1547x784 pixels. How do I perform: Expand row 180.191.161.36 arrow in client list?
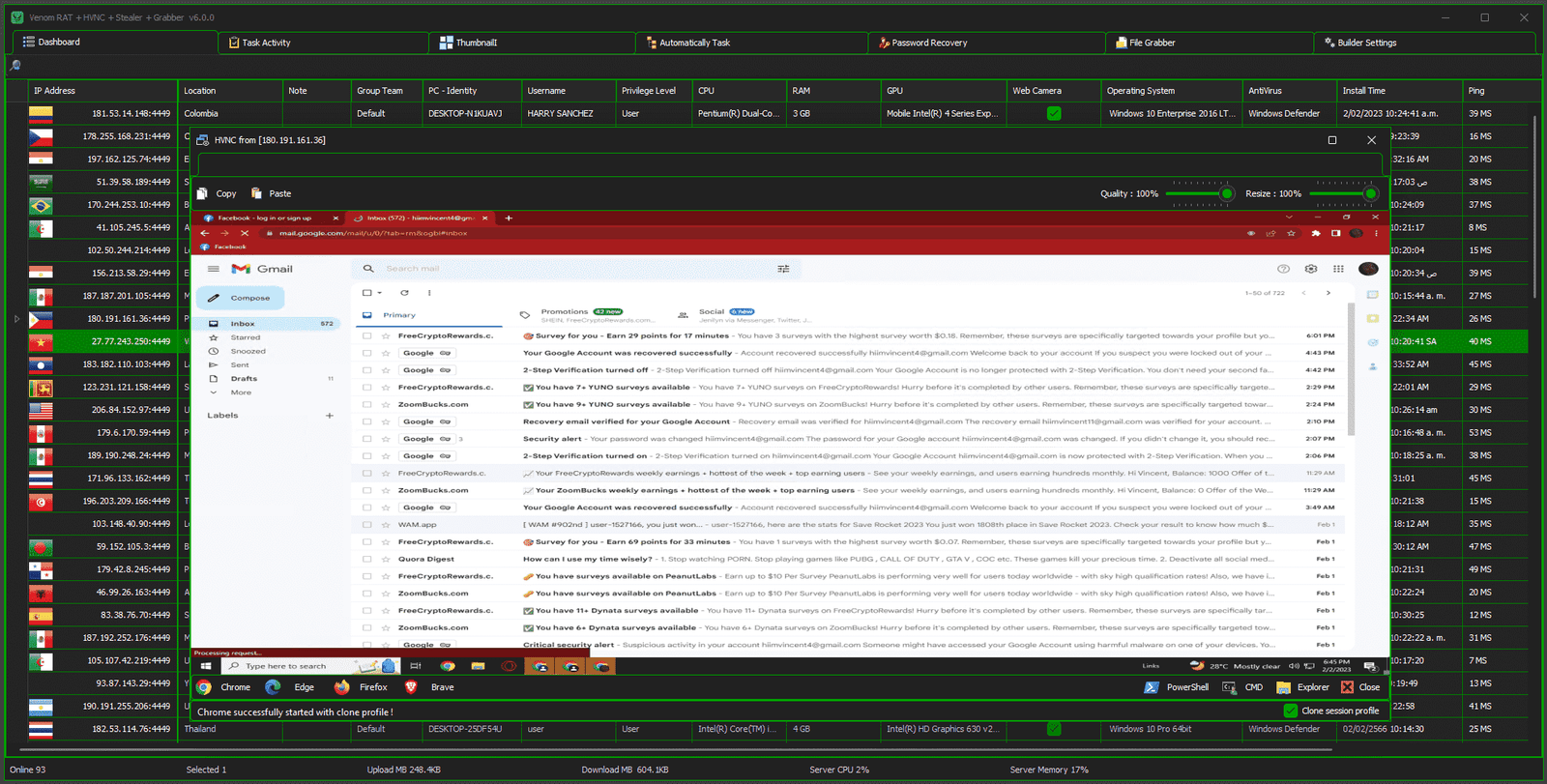pos(16,318)
